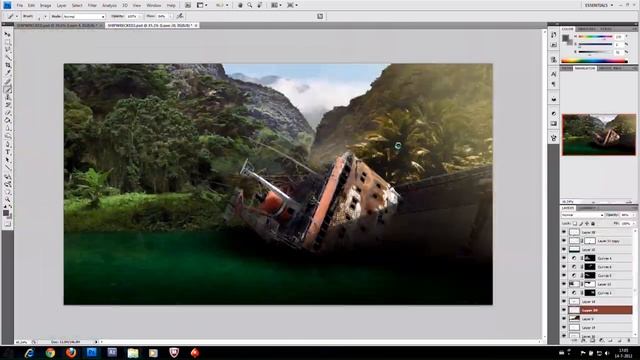Viewport: 640px width, 360px height.
Task: Hide the Curves 5 adjustment layer
Action: (564, 275)
